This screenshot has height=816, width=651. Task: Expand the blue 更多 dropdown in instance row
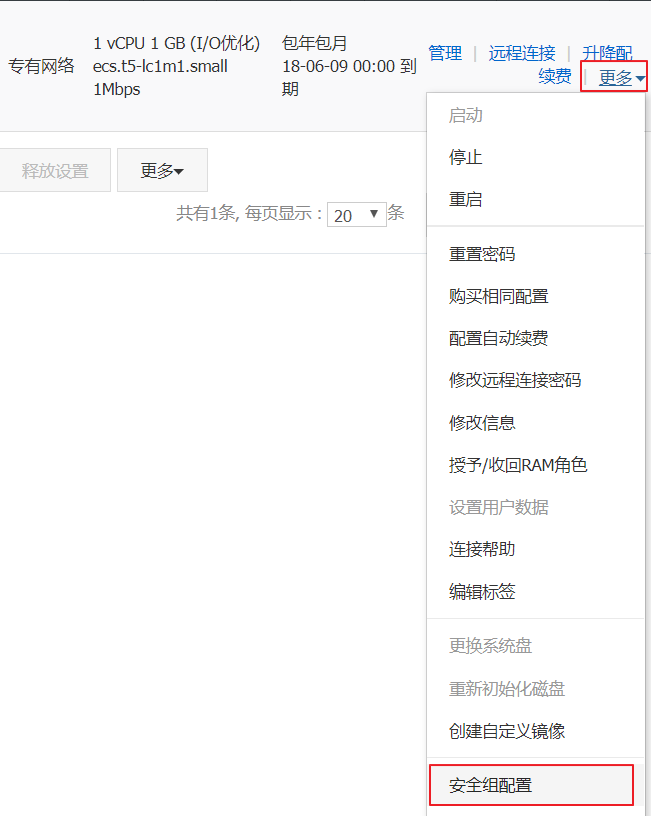622,78
